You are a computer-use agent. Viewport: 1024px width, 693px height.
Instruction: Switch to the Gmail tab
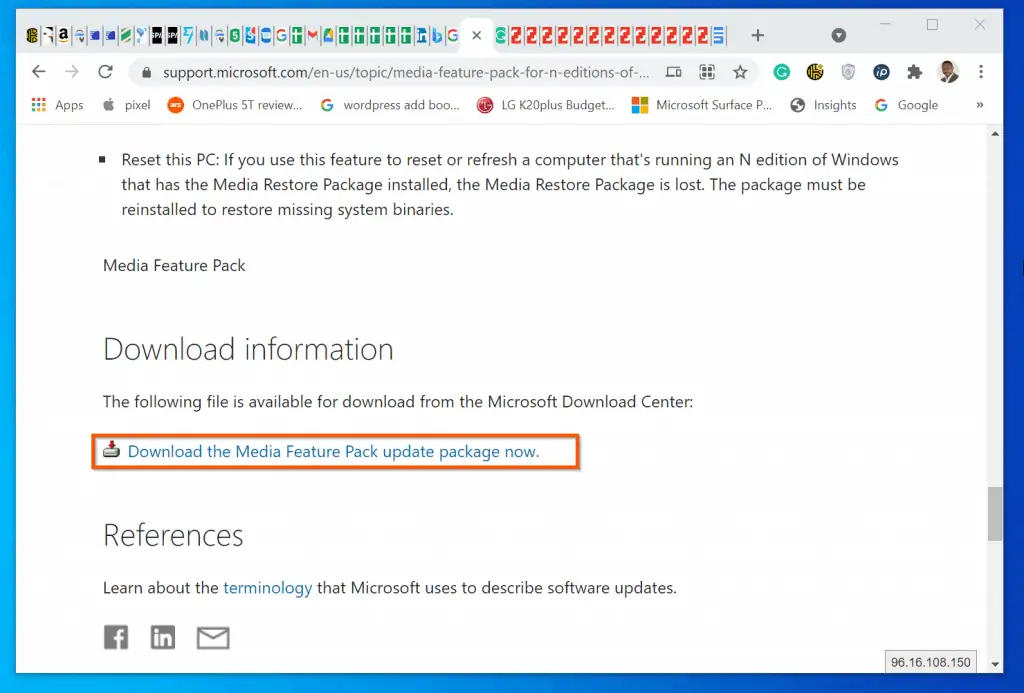(312, 35)
